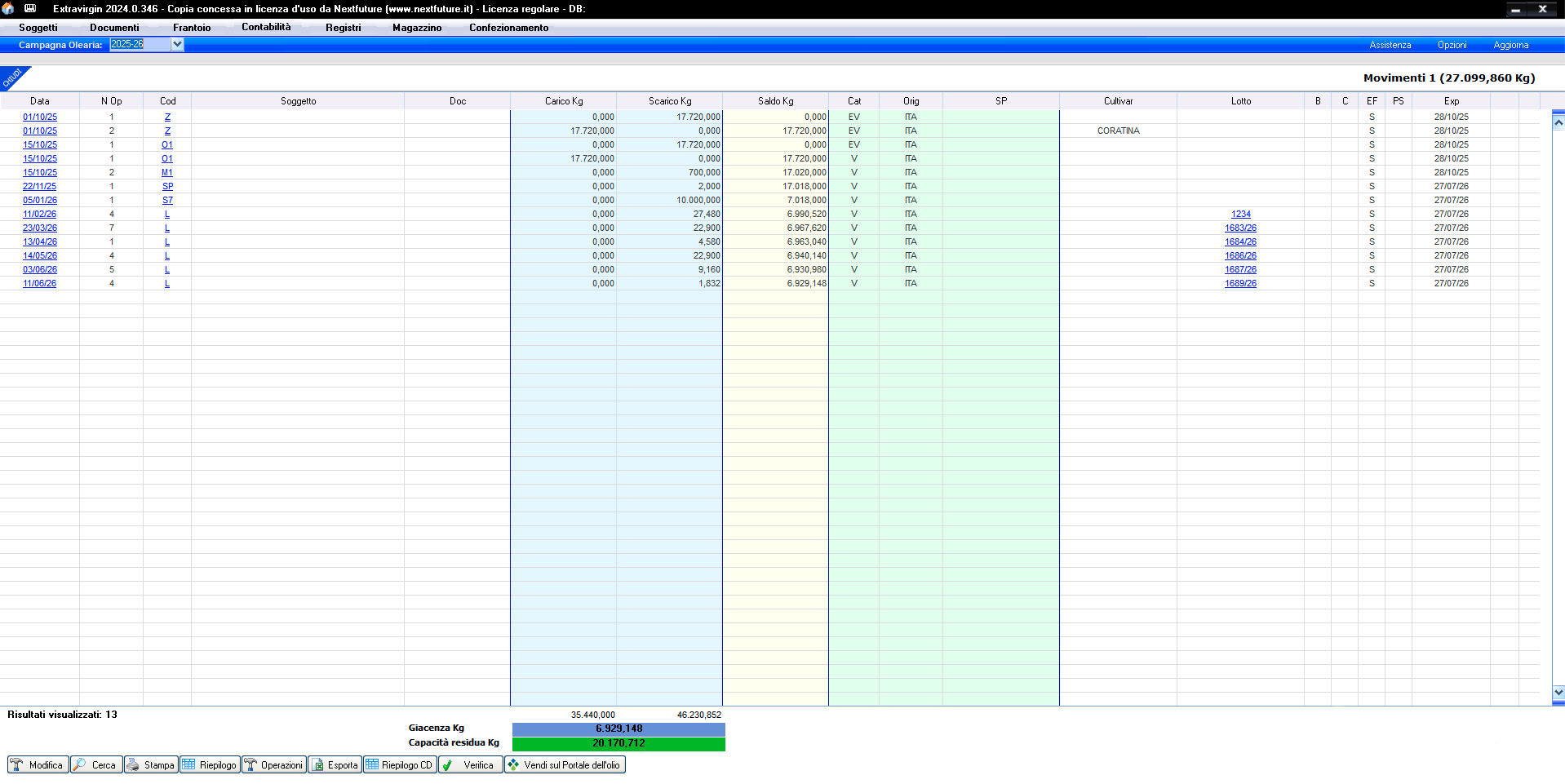The height and width of the screenshot is (784, 1565).
Task: Click the Lotto column header
Action: [1240, 101]
